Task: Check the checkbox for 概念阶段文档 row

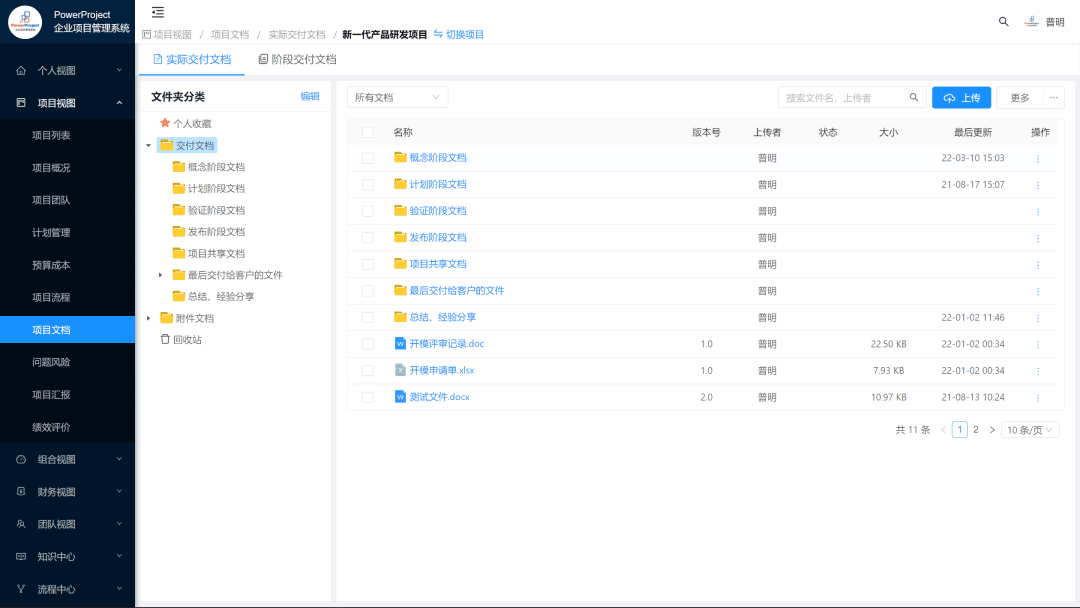Action: pyautogui.click(x=368, y=158)
